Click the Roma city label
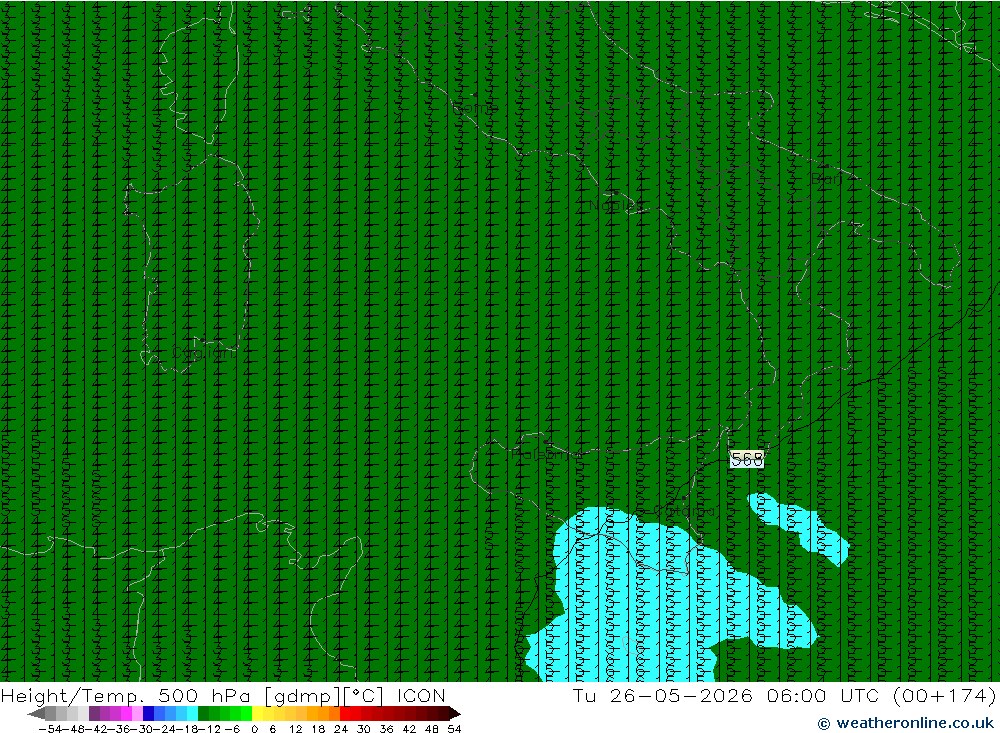The height and width of the screenshot is (733, 1000). tap(474, 108)
